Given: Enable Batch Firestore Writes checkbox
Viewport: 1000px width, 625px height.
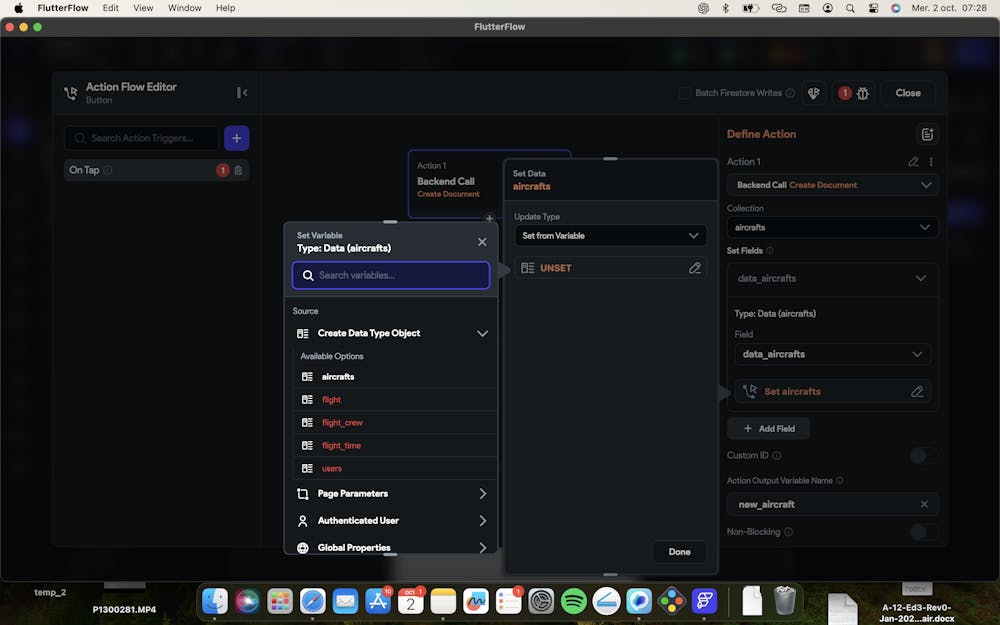Looking at the screenshot, I should [684, 93].
